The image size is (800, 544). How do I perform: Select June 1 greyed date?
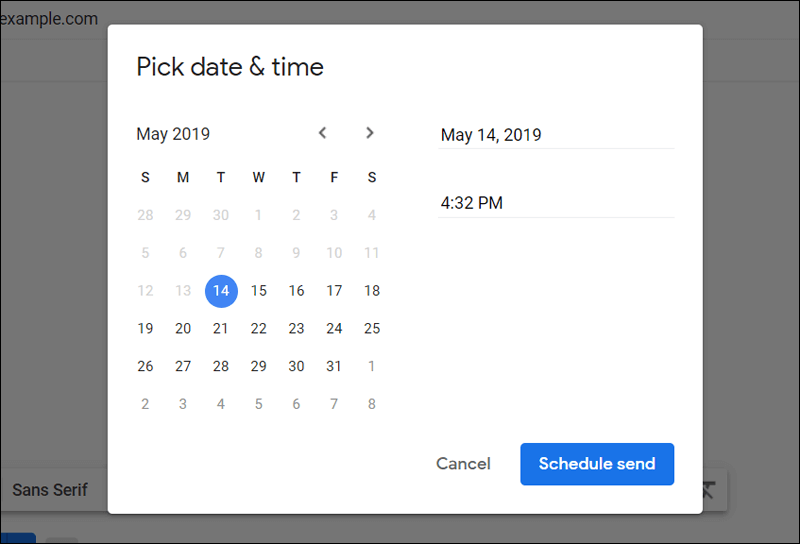[372, 366]
